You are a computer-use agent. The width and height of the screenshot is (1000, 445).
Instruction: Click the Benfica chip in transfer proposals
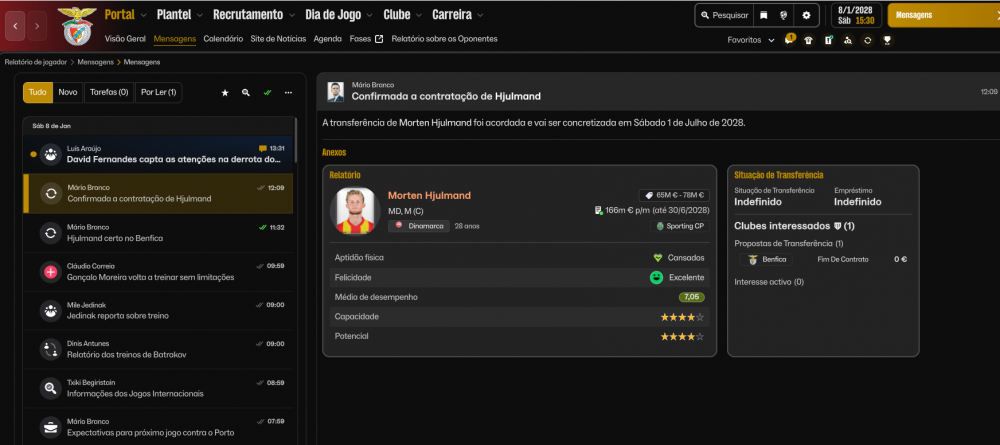coord(766,259)
